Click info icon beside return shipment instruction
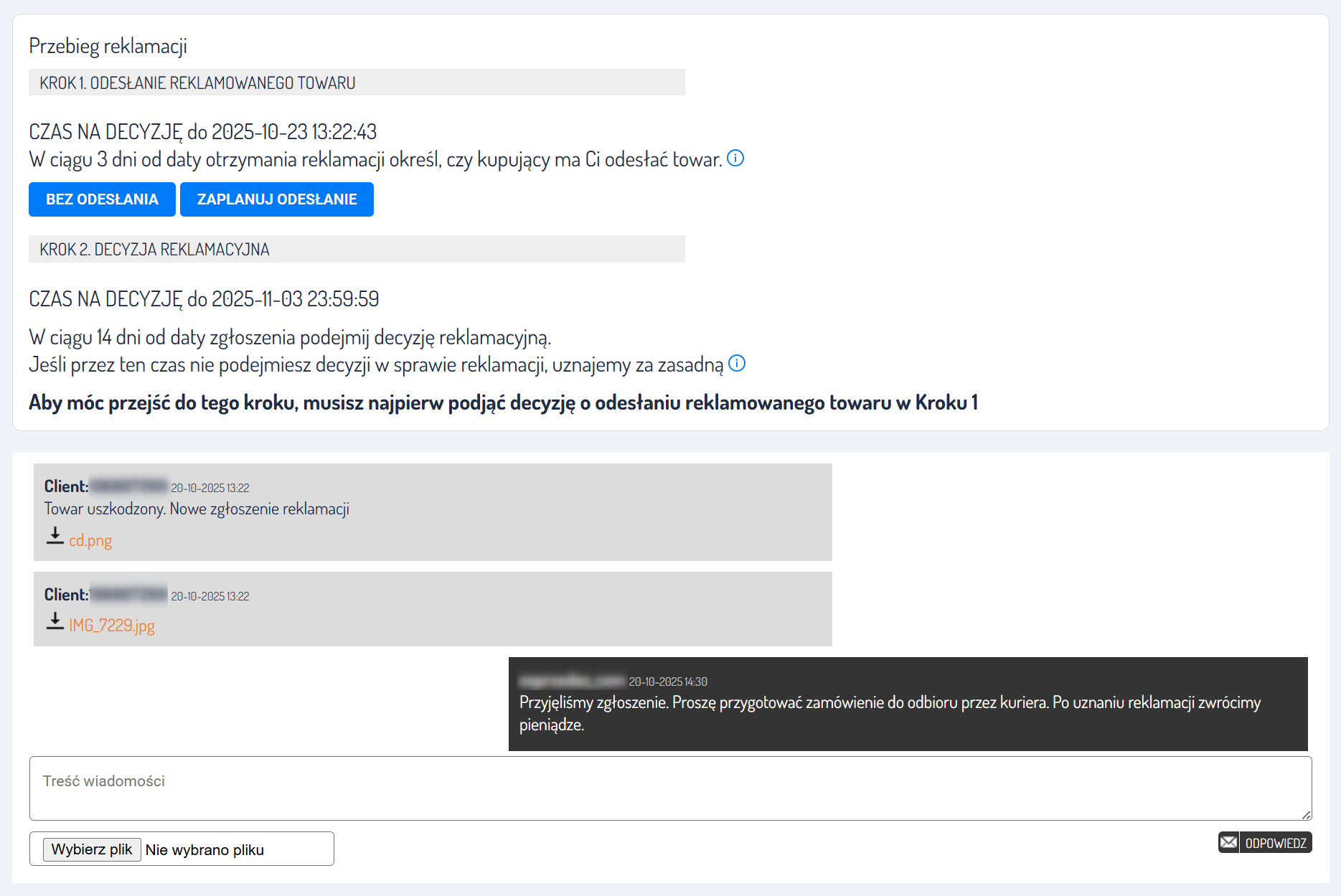The height and width of the screenshot is (896, 1341). [735, 159]
